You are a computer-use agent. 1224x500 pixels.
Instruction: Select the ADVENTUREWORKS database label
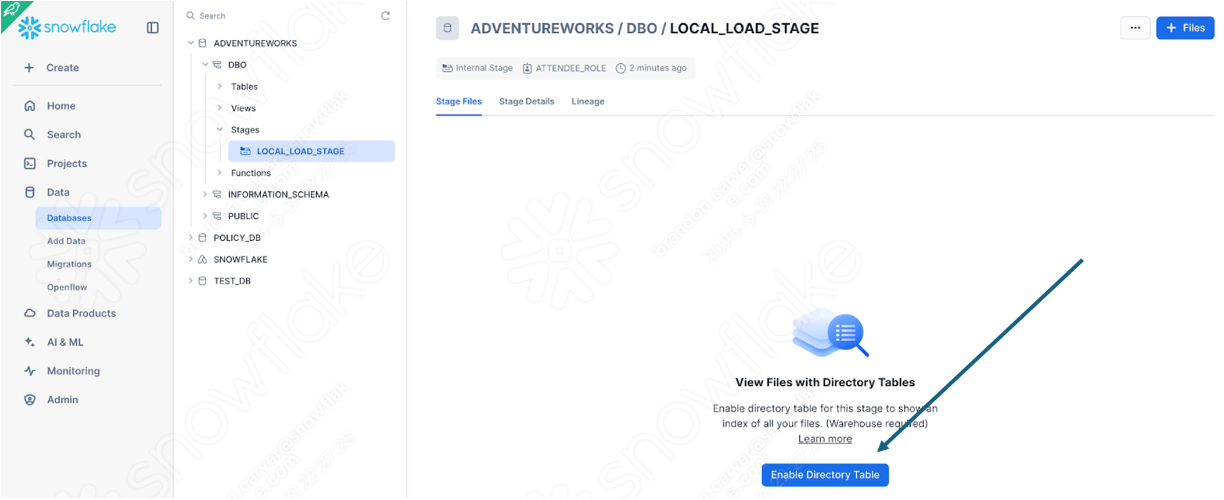pyautogui.click(x=255, y=44)
